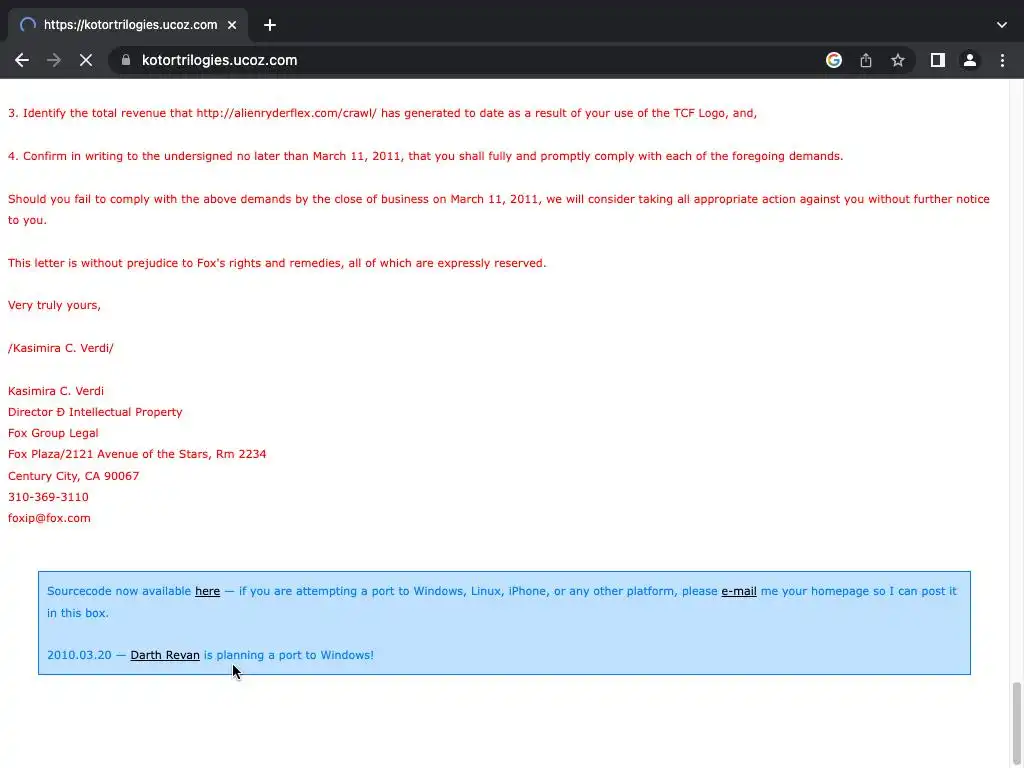Open the Google account icon in toolbar

pyautogui.click(x=833, y=60)
